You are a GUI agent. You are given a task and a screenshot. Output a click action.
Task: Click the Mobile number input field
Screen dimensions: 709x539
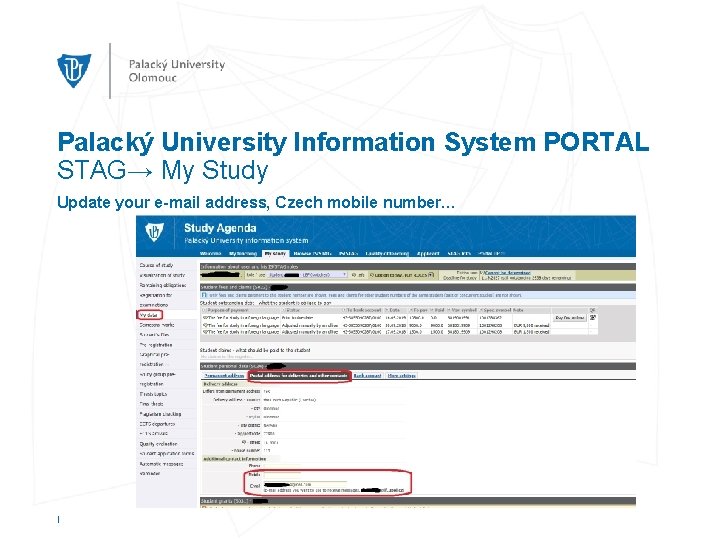[282, 475]
